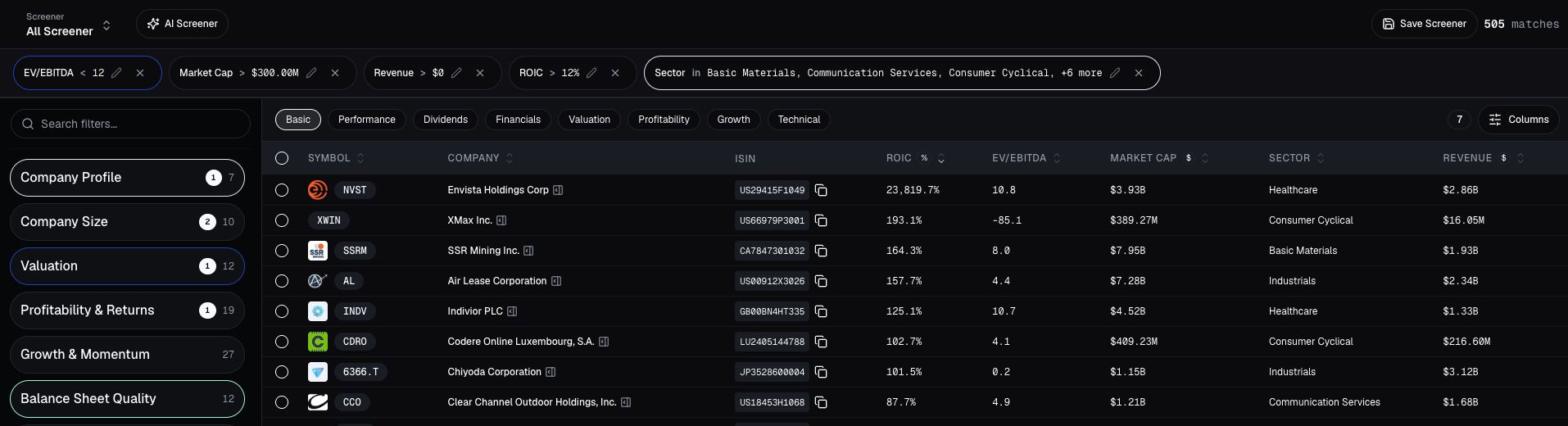This screenshot has width=1568, height=426.
Task: Edit the Market Cap filter pencil icon
Action: click(x=311, y=73)
